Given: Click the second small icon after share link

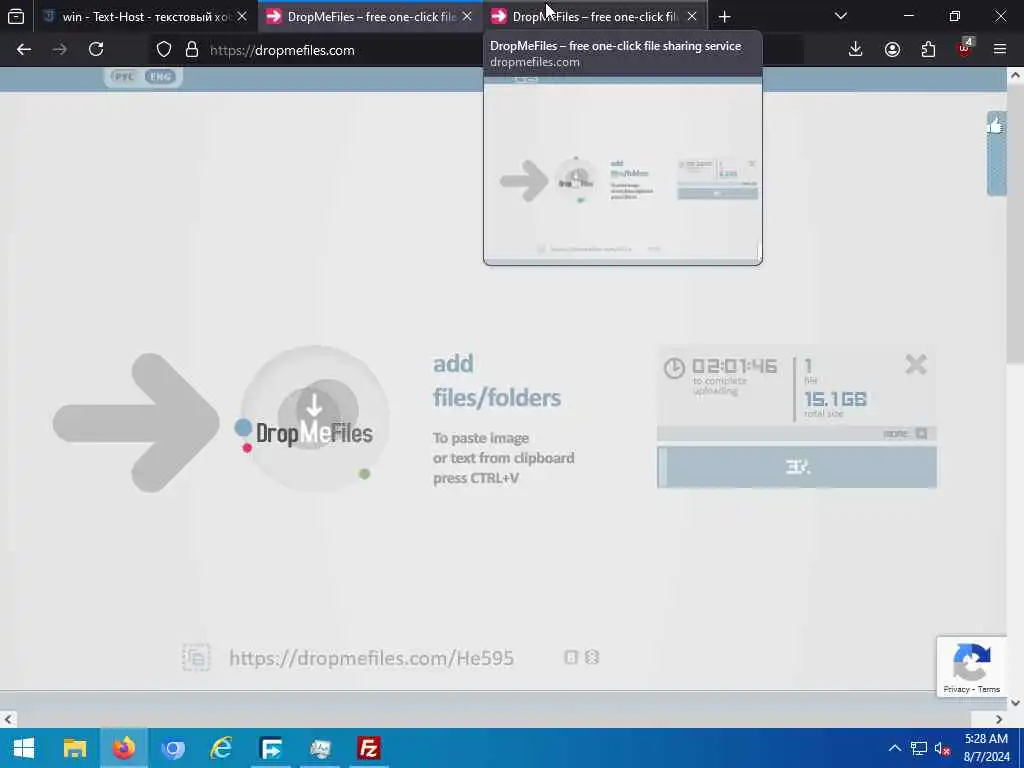Looking at the screenshot, I should 592,657.
